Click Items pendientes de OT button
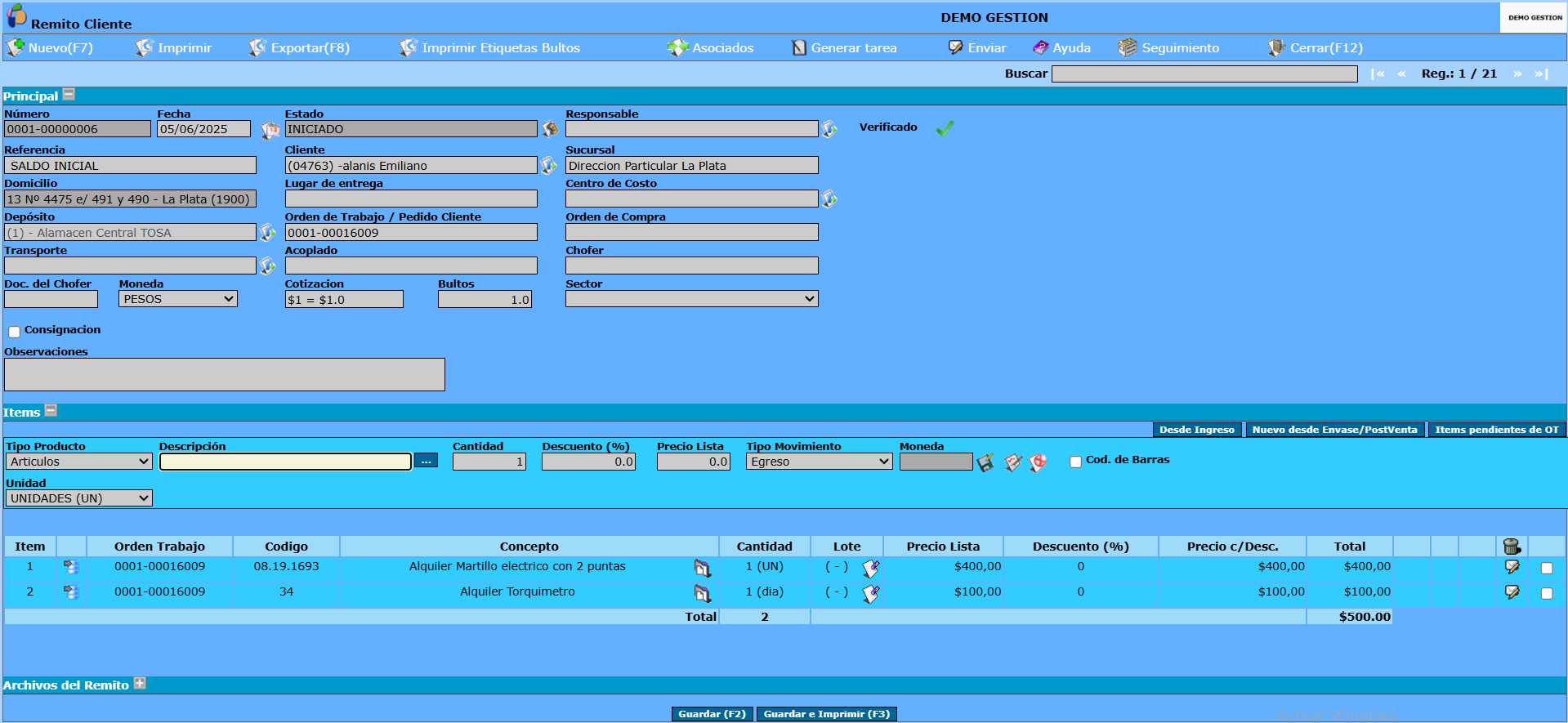The width and height of the screenshot is (1568, 723). click(x=1497, y=430)
